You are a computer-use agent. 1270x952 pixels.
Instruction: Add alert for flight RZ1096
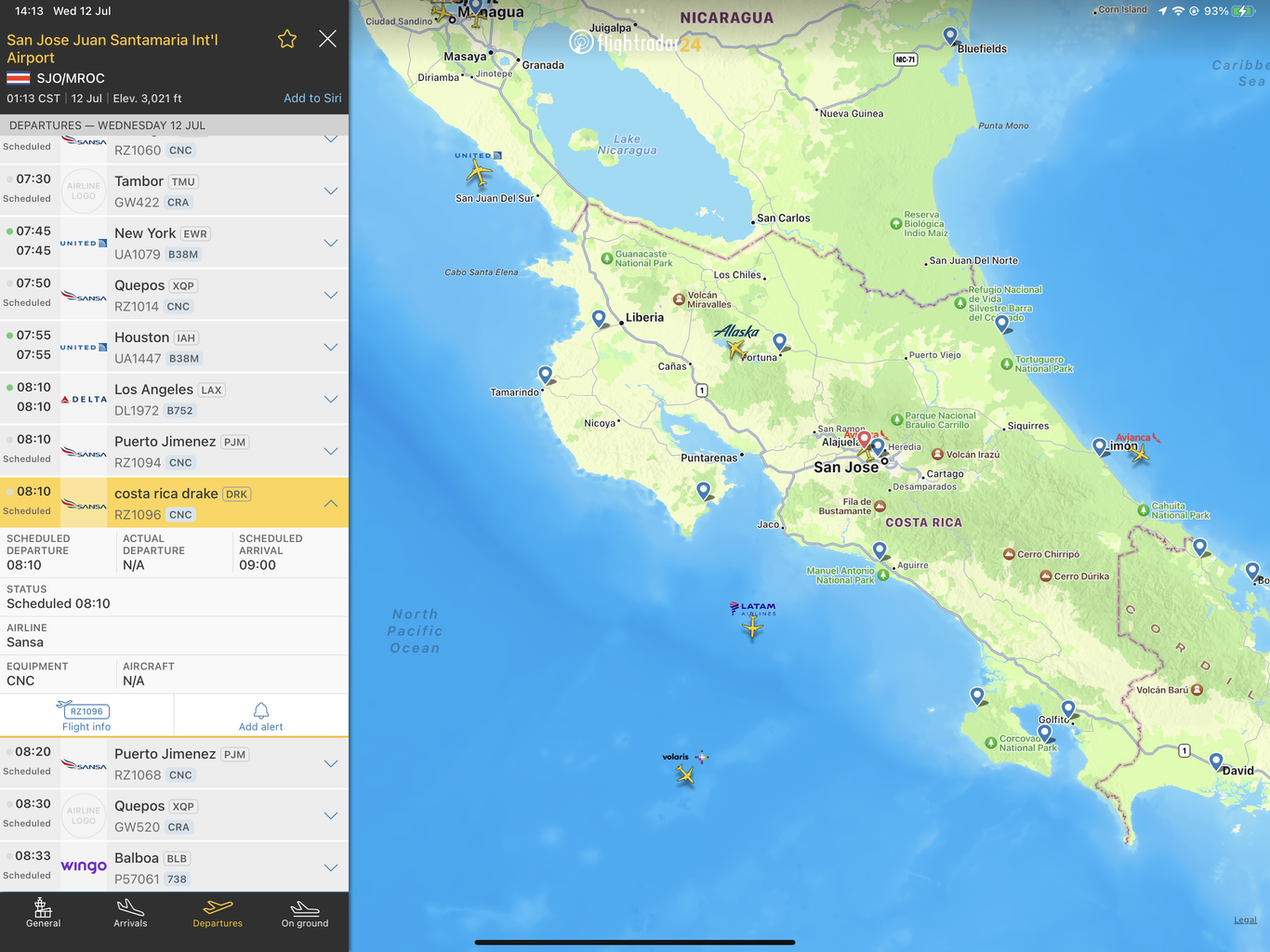tap(261, 717)
